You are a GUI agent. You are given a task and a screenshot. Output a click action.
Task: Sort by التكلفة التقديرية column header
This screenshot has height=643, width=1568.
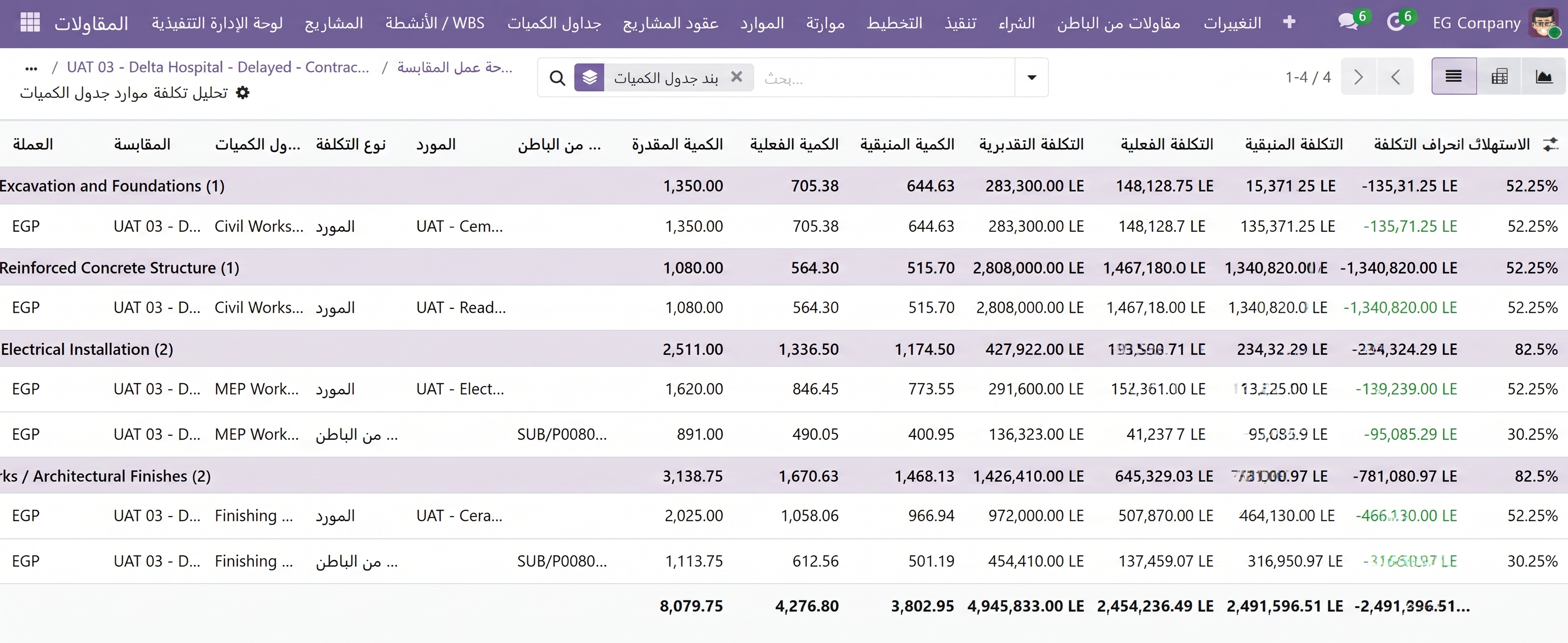pyautogui.click(x=1031, y=144)
